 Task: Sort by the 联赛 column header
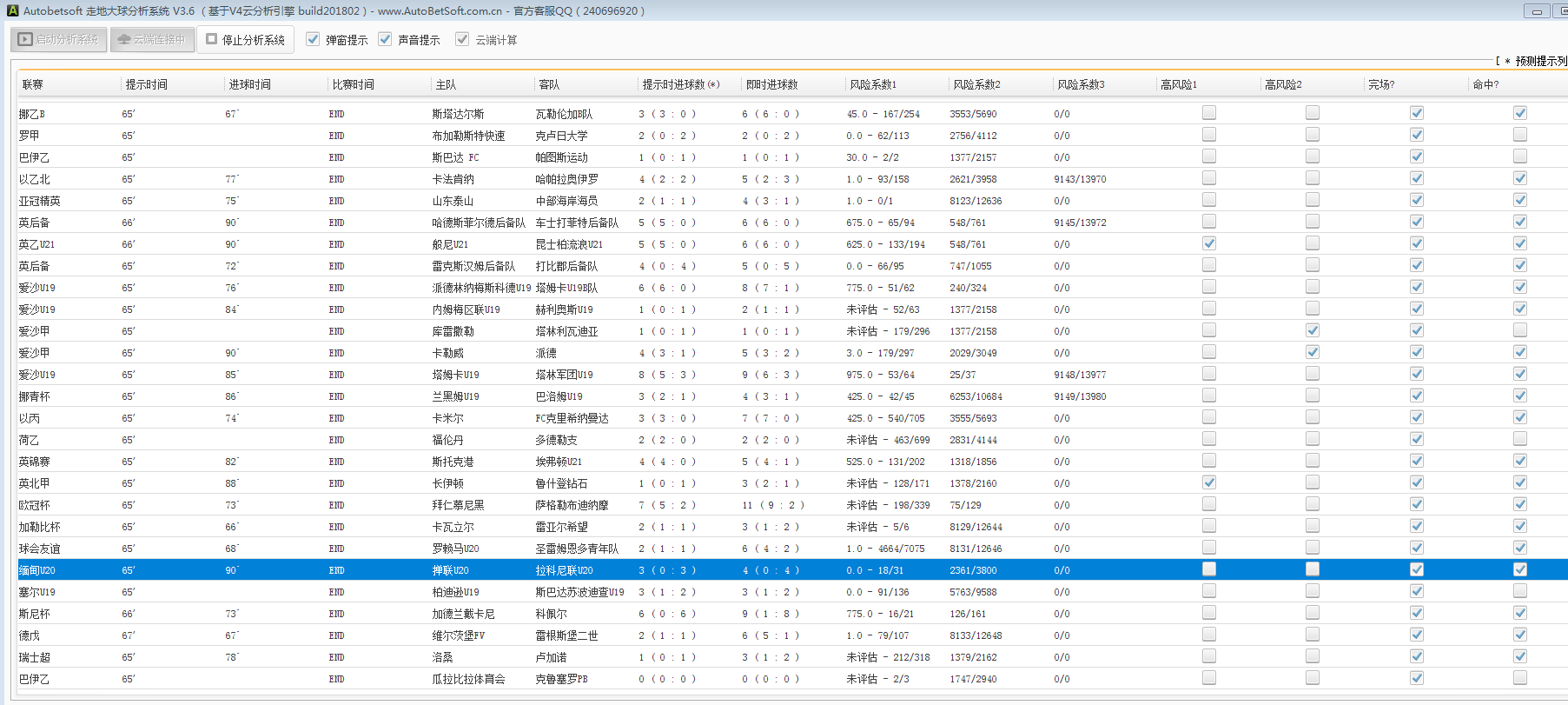pyautogui.click(x=33, y=84)
